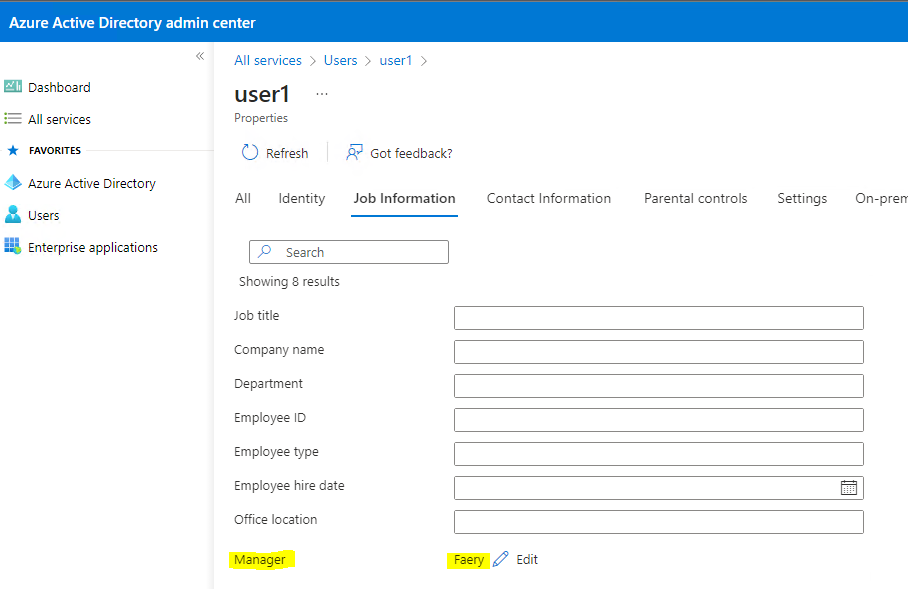This screenshot has height=589, width=908.
Task: Click the Office location input field
Action: click(x=658, y=522)
